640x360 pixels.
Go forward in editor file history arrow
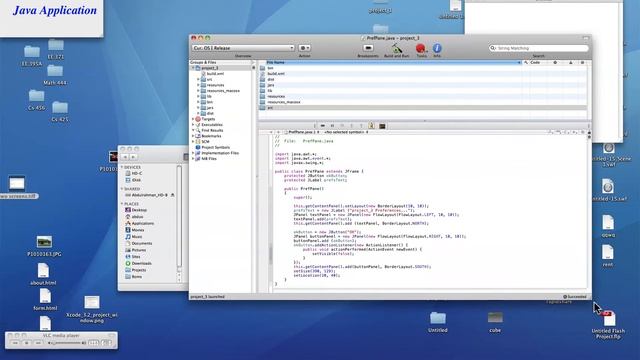point(278,132)
